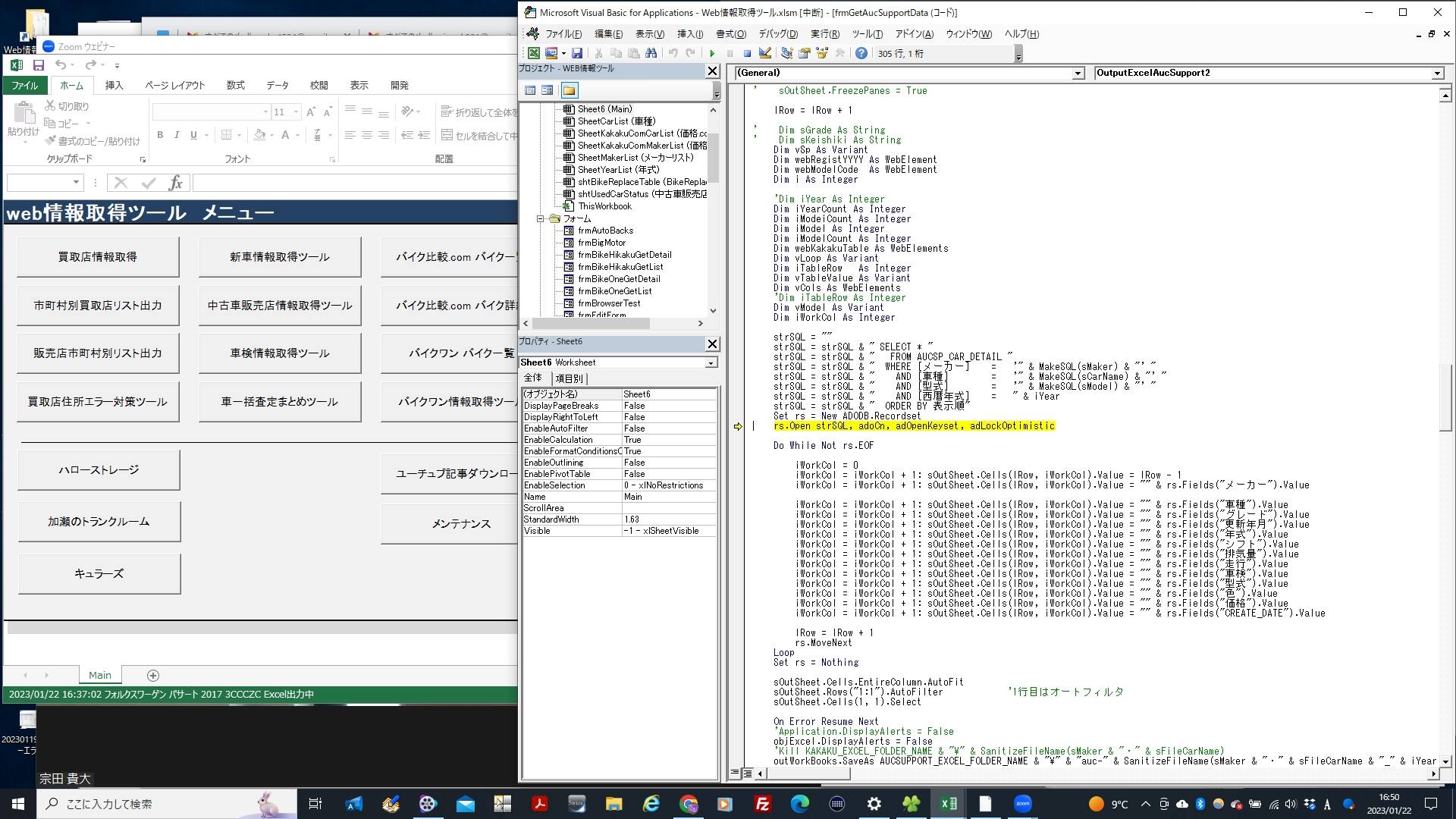Screen dimensions: 1456x819
Task: Open the デバッグ(D) menu
Action: pyautogui.click(x=777, y=34)
